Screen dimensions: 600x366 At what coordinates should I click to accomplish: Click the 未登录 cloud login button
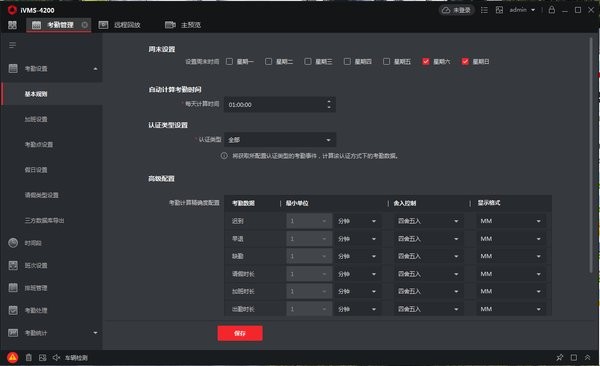457,10
